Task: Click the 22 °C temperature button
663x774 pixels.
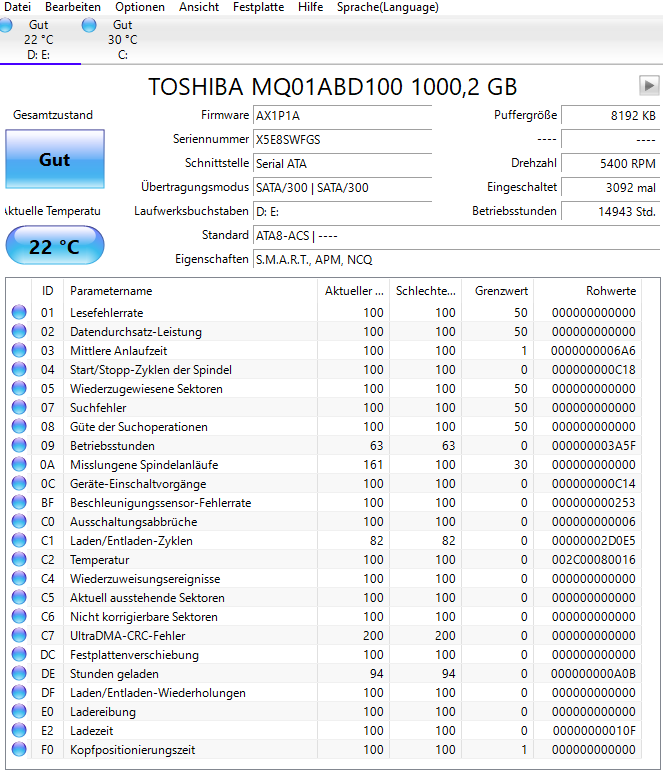Action: (x=55, y=246)
